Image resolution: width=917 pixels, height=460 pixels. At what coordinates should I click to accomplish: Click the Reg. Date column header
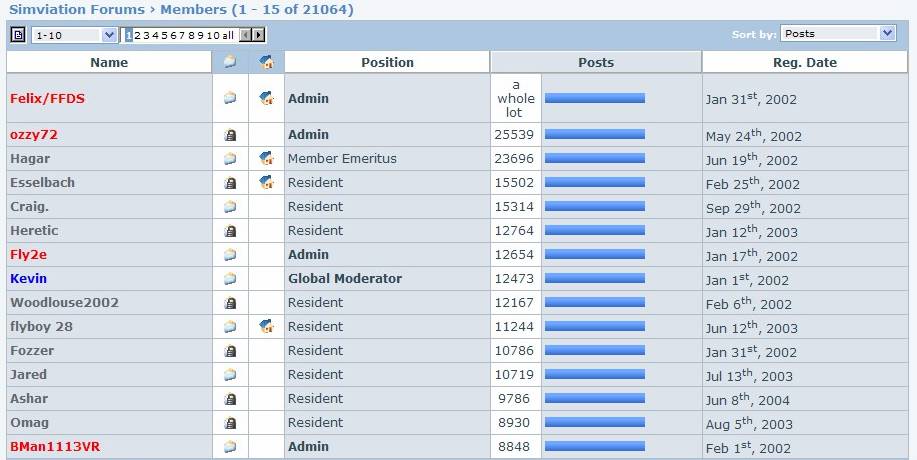pyautogui.click(x=804, y=62)
